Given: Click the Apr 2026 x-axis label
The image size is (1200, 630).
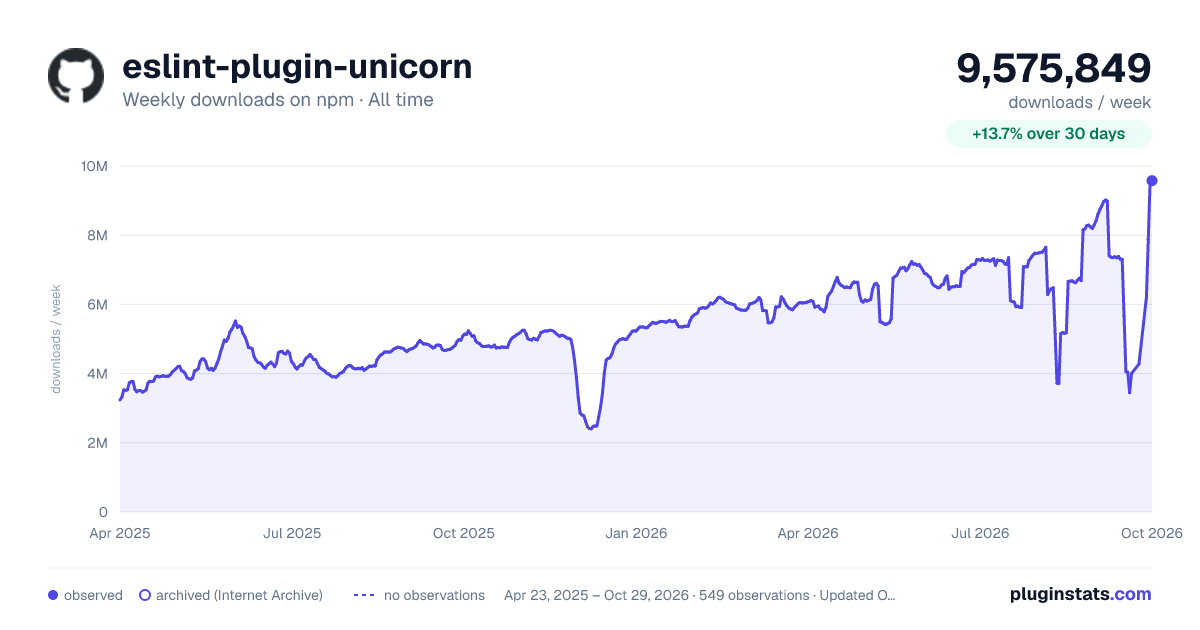Looking at the screenshot, I should (x=808, y=533).
